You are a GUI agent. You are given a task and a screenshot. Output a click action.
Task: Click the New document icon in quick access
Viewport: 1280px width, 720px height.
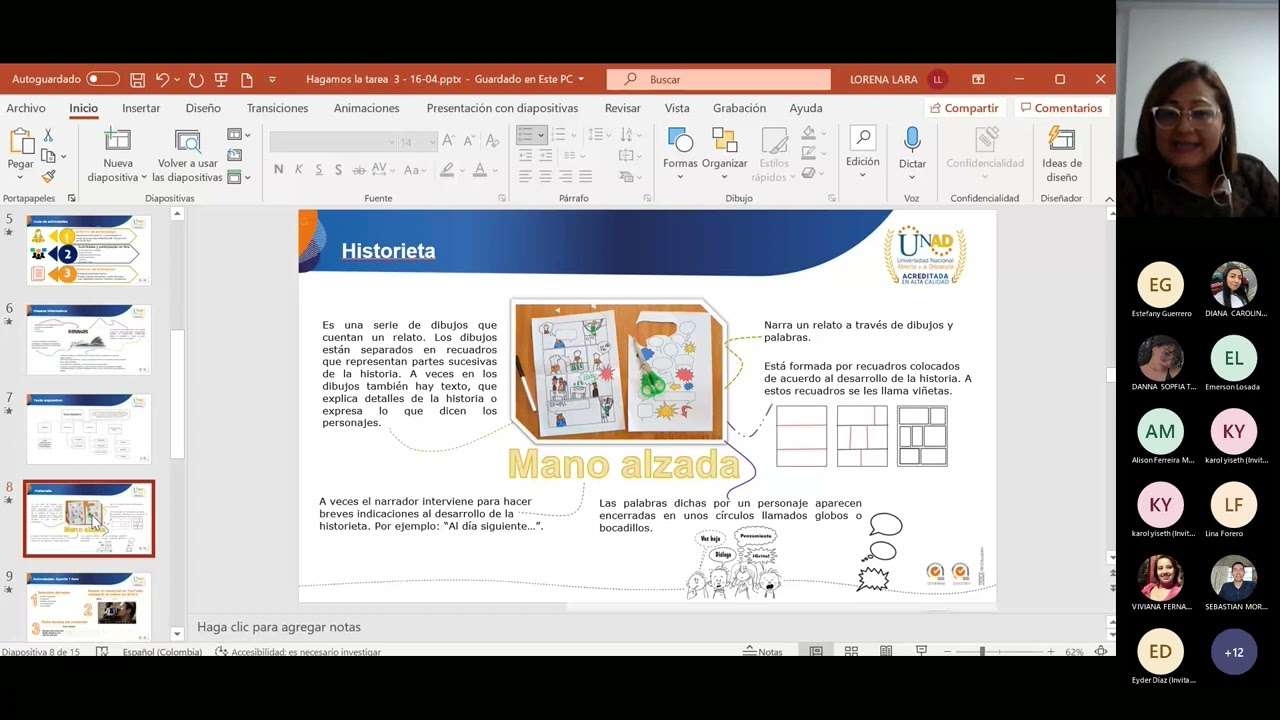[x=247, y=79]
